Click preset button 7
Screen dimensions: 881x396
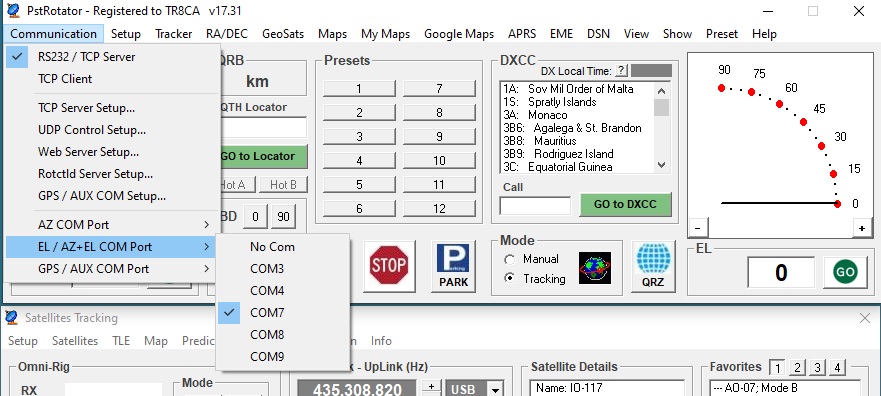click(439, 88)
